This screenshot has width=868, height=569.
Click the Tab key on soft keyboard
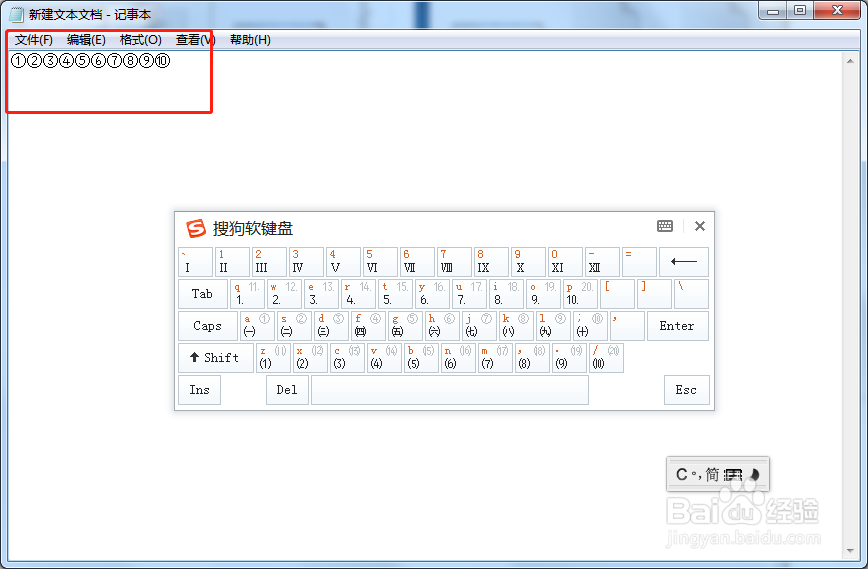coord(203,294)
